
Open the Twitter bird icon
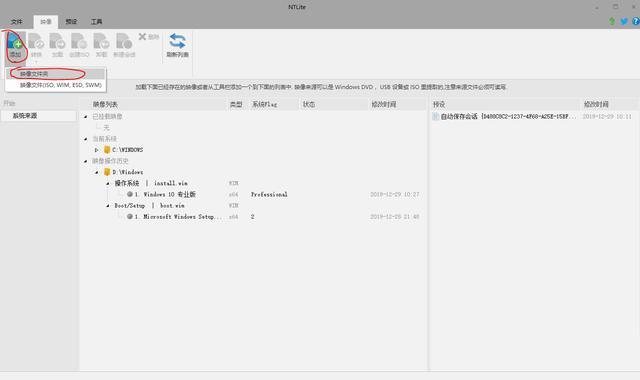624,21
